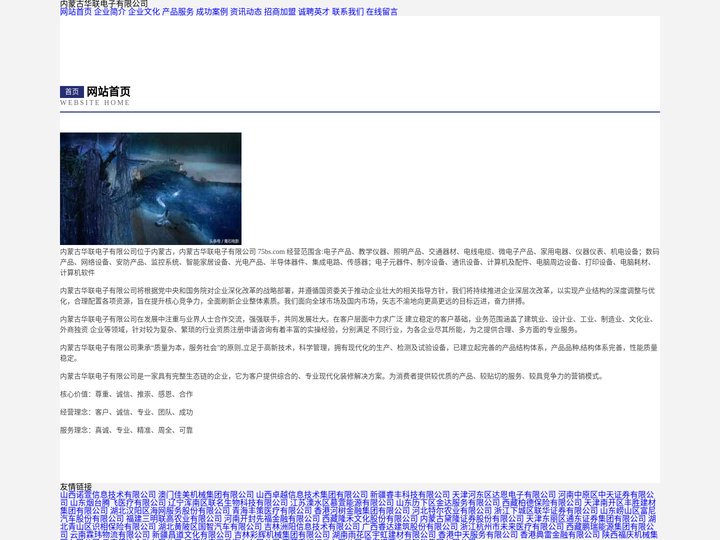Visit 河北特尔农业有限公司 link
Image resolution: width=720 pixels, height=540 pixels.
coord(452,511)
